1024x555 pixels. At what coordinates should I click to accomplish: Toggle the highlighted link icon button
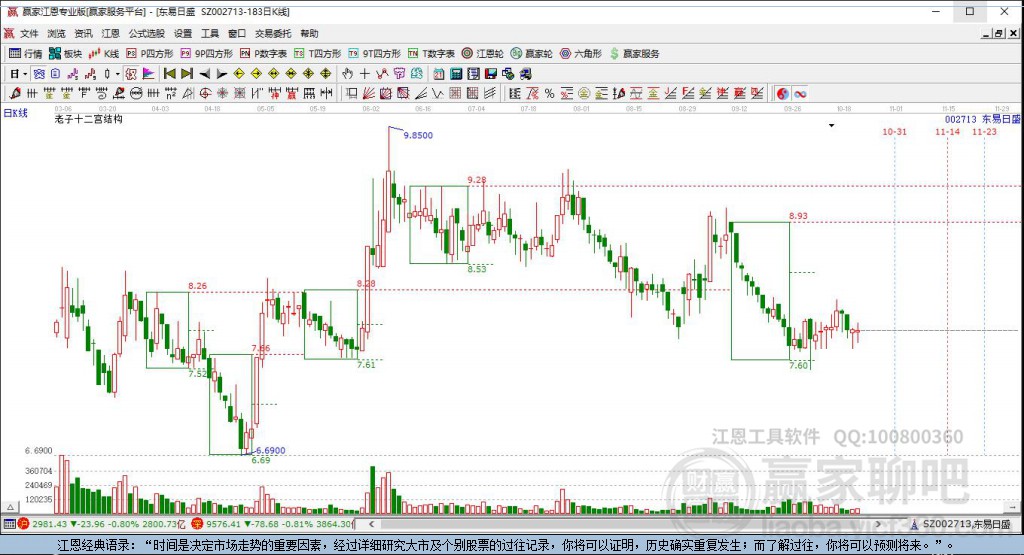[39, 74]
